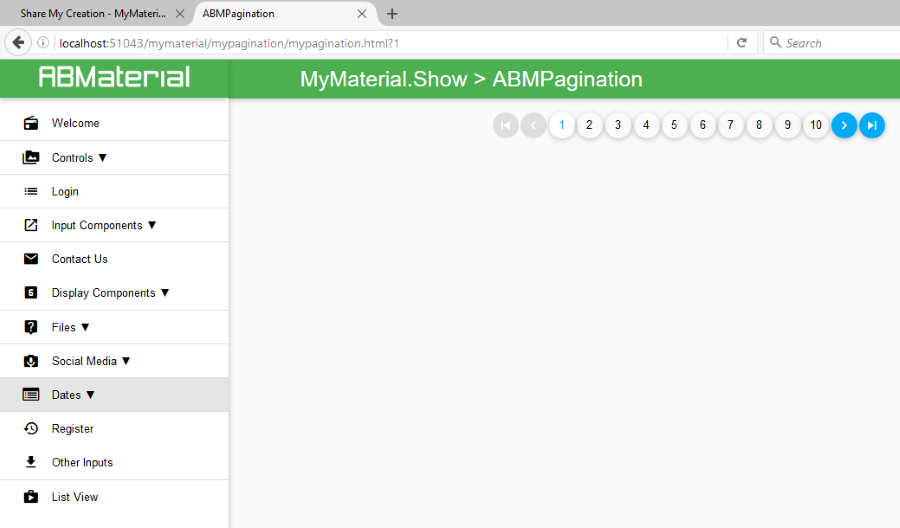Click the Controls sidebar icon
Image resolution: width=900 pixels, height=528 pixels.
click(31, 157)
